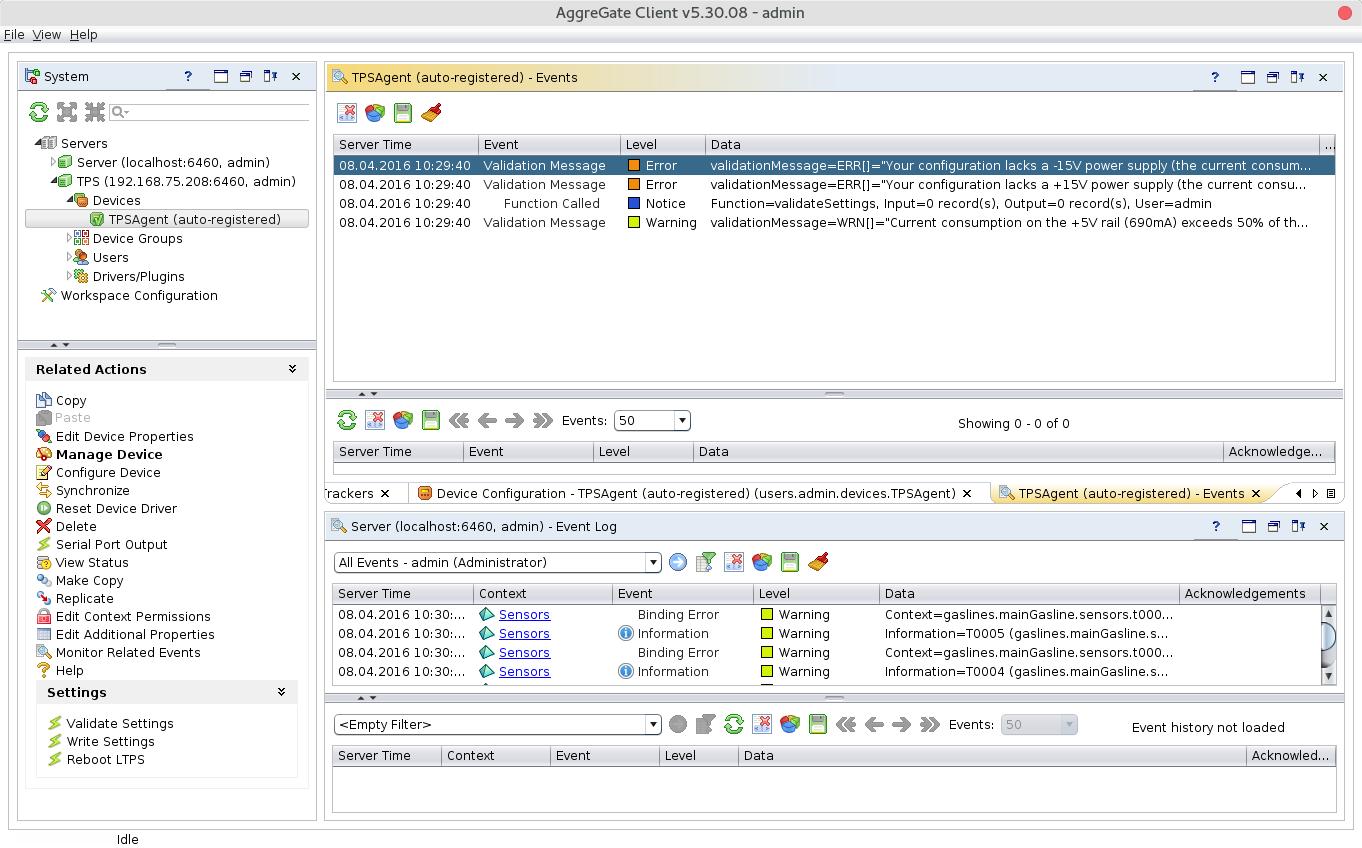Refresh the System tree

point(39,112)
